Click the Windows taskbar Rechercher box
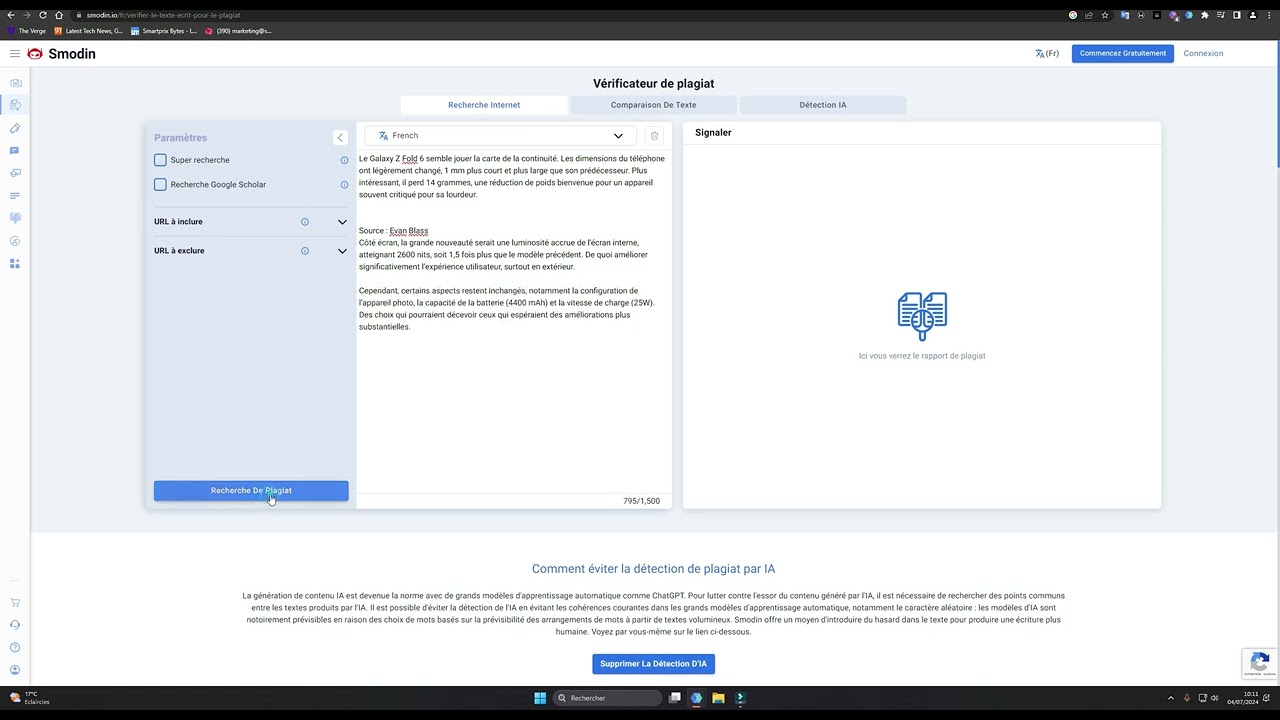This screenshot has width=1280, height=720. [606, 698]
